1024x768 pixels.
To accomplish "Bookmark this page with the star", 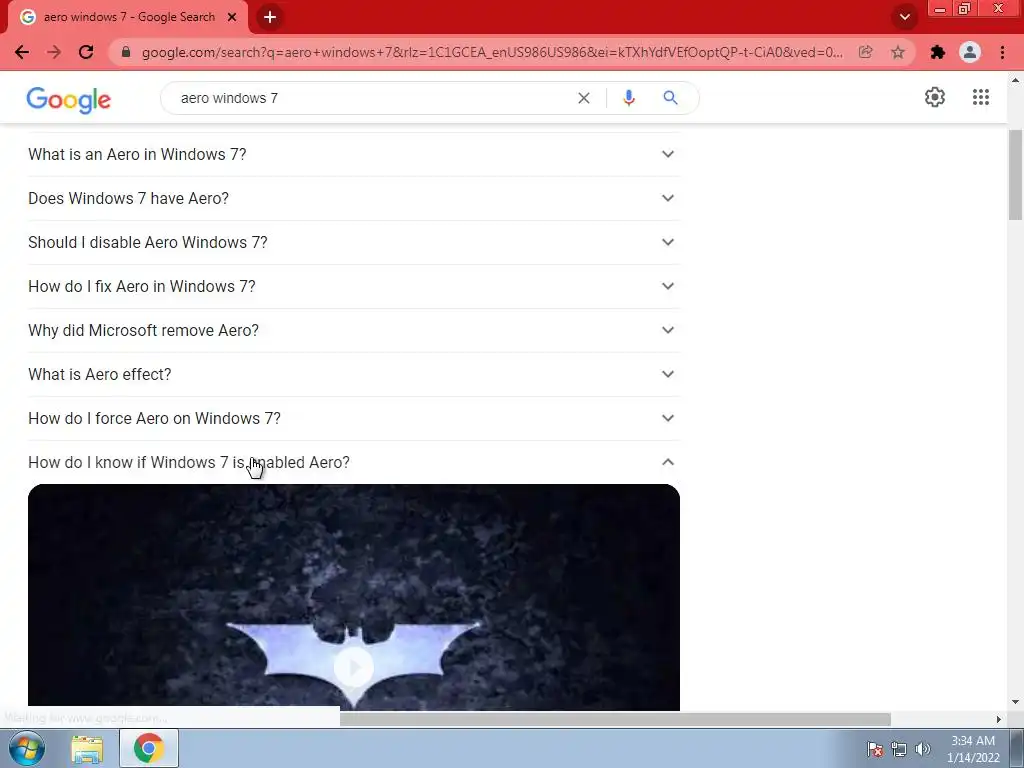I will point(898,52).
